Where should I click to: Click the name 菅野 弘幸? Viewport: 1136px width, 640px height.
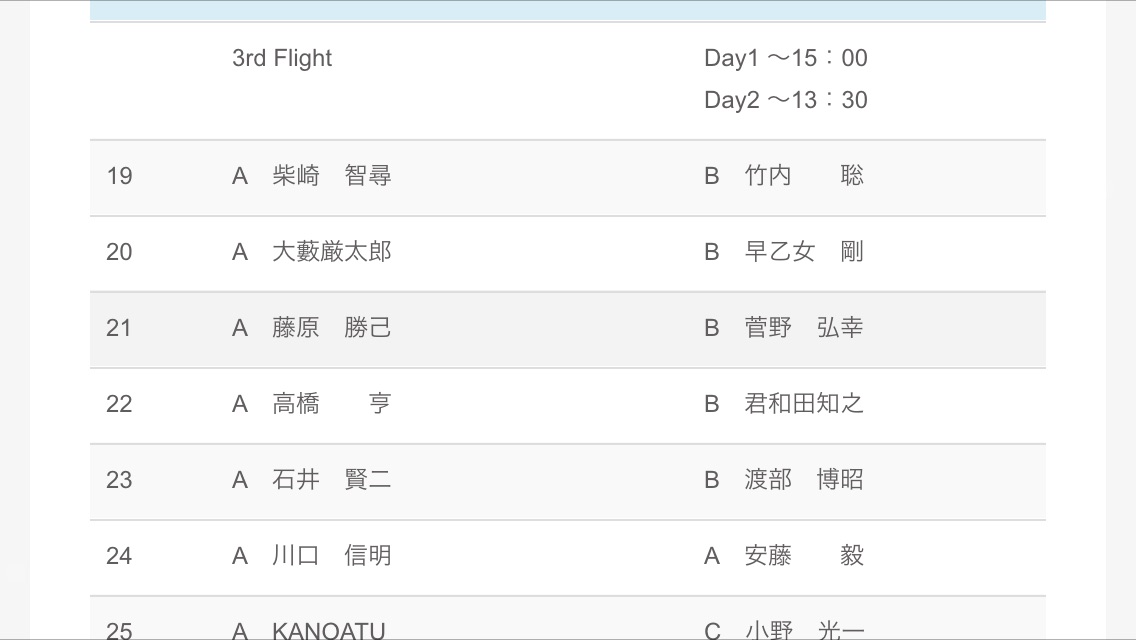[803, 328]
